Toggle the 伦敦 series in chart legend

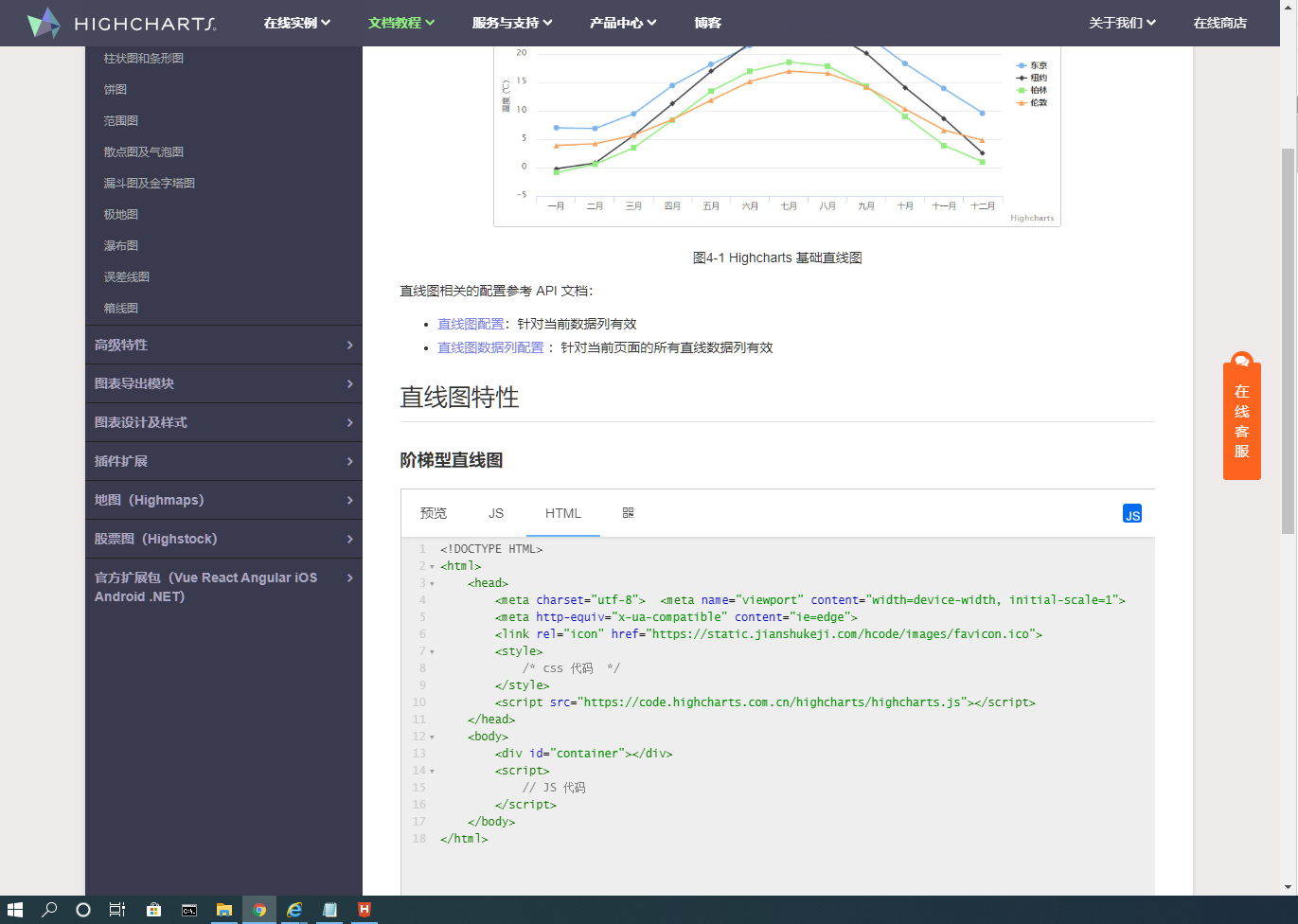pos(1032,102)
